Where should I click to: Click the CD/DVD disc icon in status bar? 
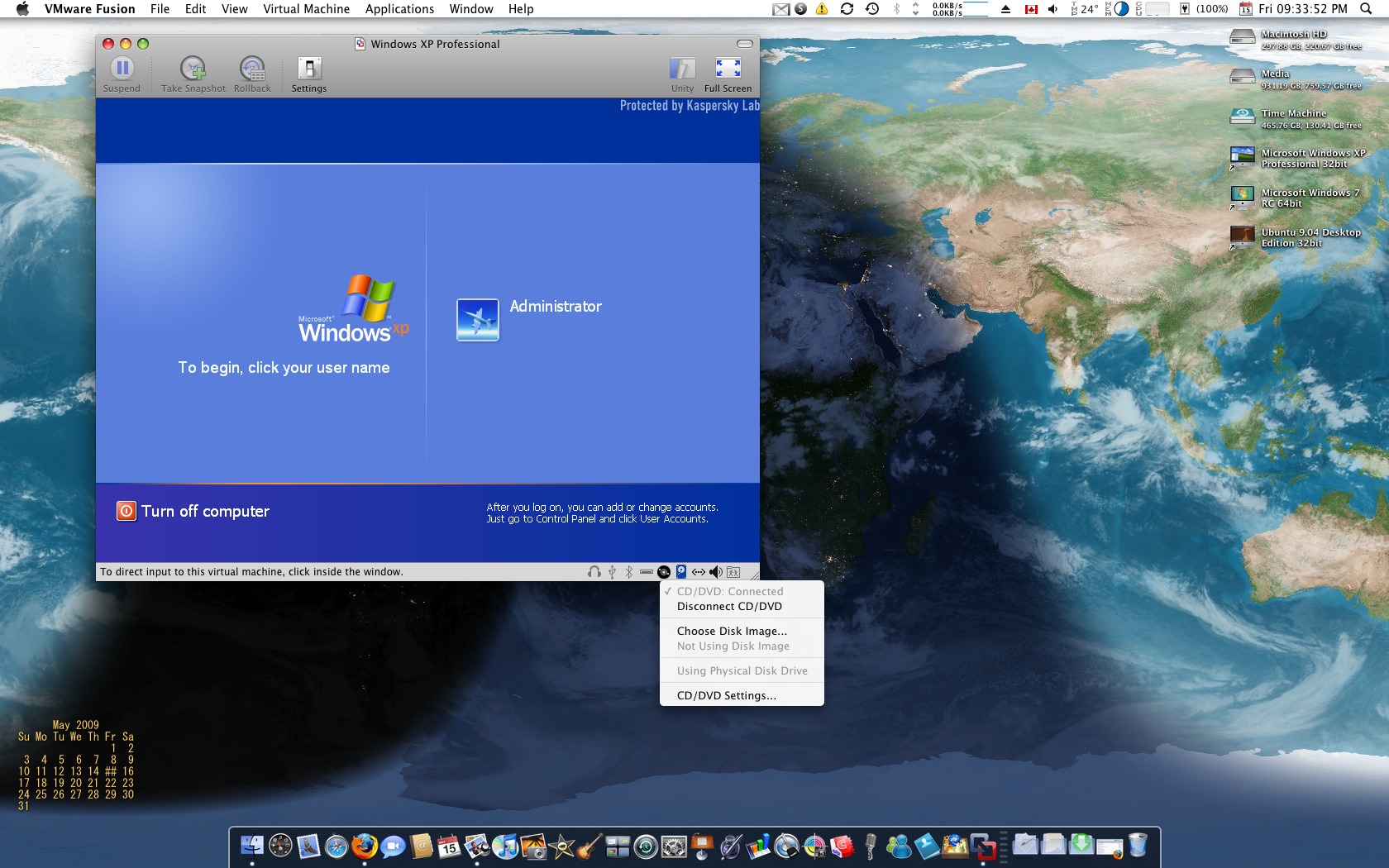tap(664, 572)
